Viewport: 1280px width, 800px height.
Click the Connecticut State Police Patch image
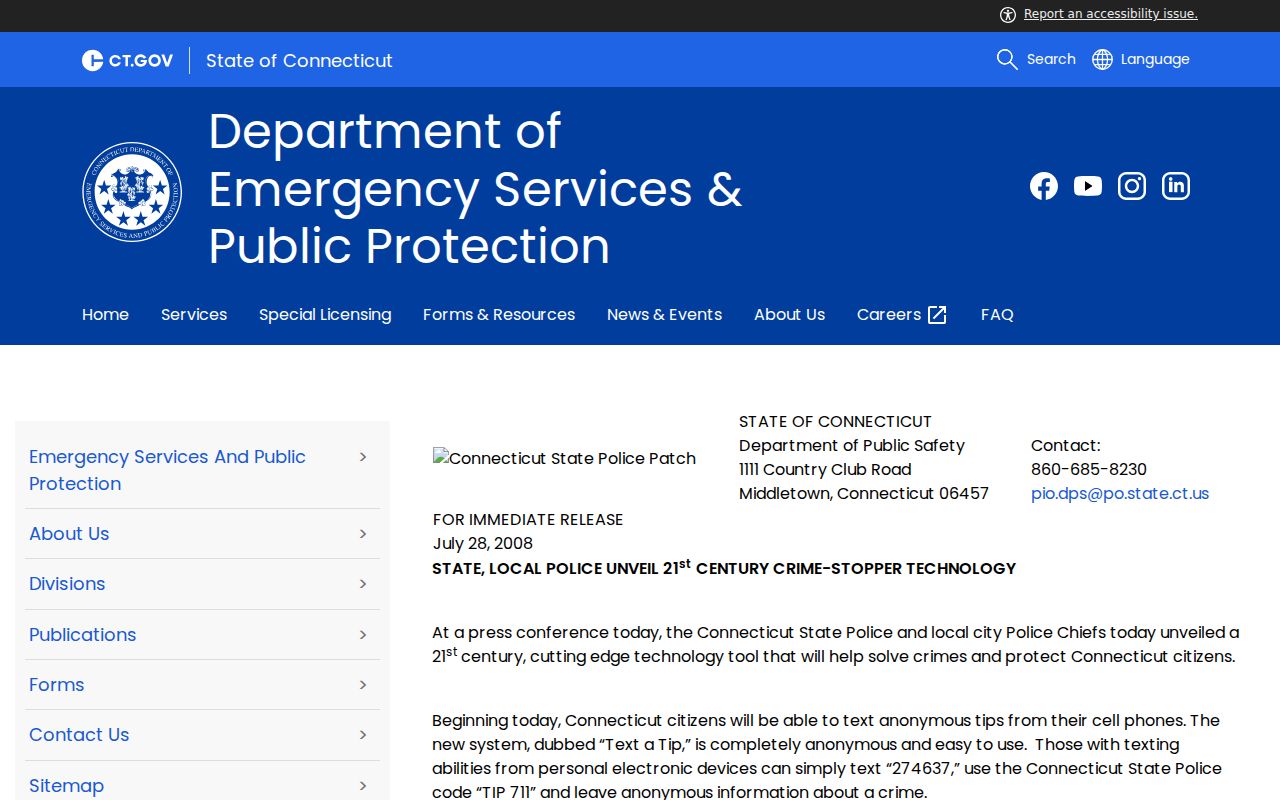564,458
